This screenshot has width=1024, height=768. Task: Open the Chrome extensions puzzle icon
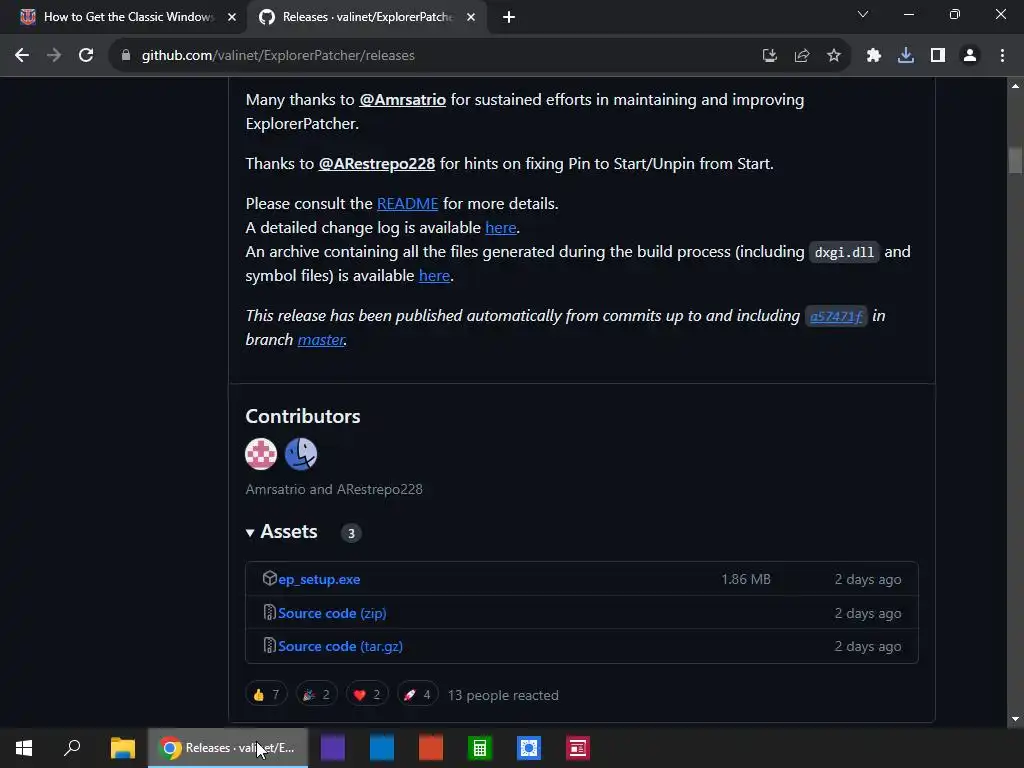874,56
